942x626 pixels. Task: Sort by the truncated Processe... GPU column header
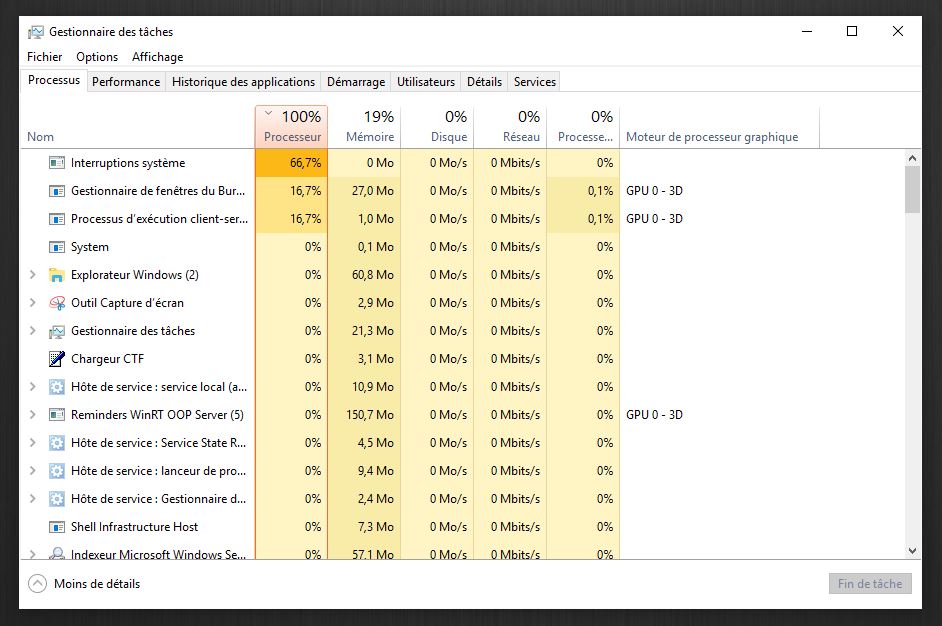(x=583, y=127)
